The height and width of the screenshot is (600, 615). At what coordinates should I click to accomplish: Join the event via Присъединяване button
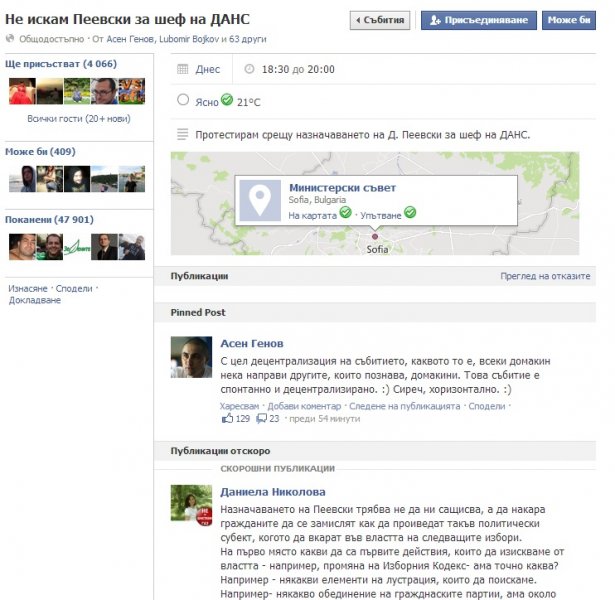click(479, 20)
